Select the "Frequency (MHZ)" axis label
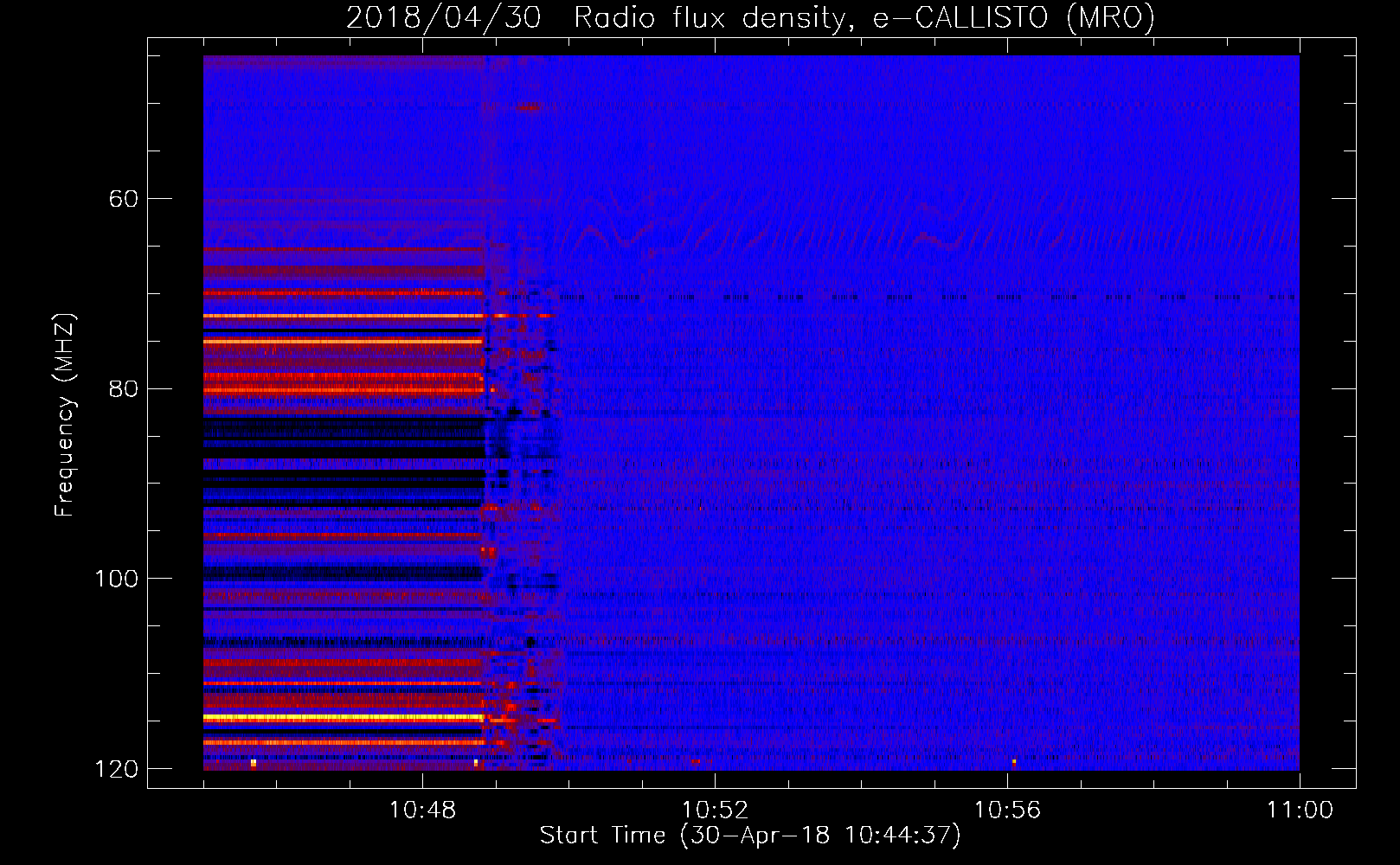The image size is (1400, 865). point(65,414)
